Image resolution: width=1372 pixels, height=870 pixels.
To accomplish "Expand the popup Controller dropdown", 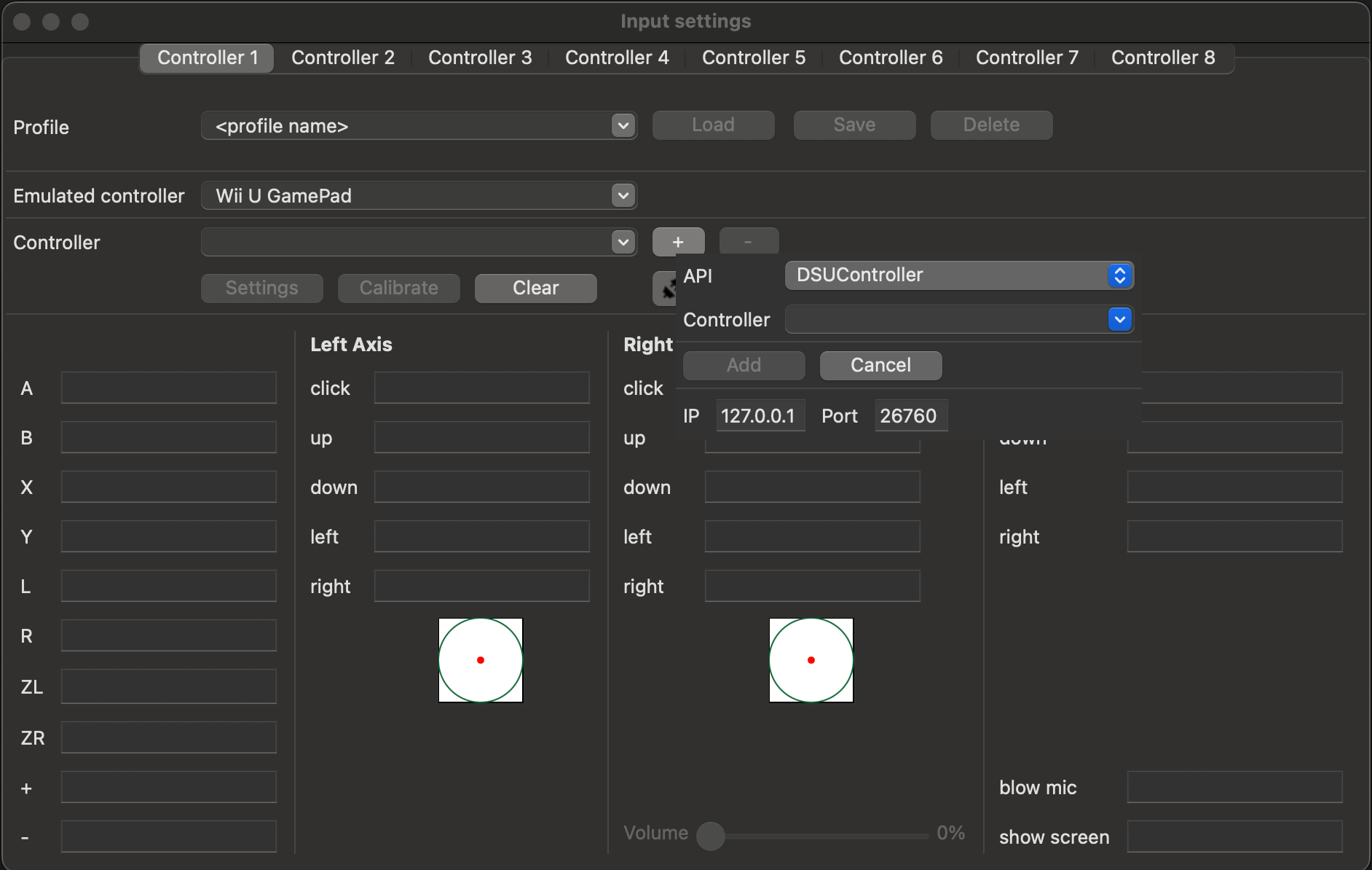I will pos(958,319).
